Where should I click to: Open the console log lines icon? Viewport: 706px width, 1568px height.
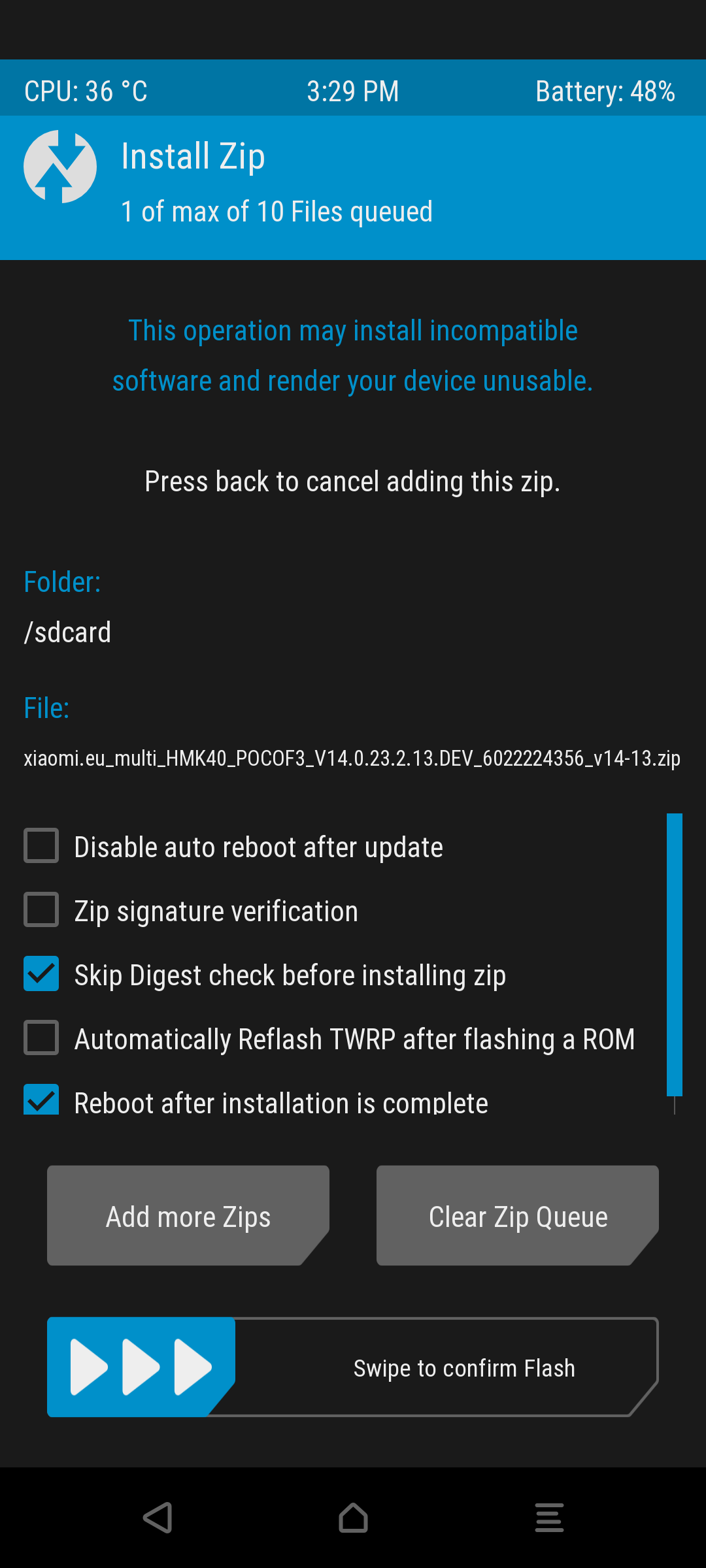pos(549,1517)
